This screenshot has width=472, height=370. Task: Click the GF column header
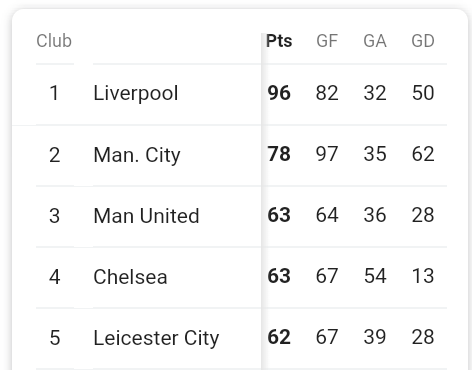tap(327, 41)
